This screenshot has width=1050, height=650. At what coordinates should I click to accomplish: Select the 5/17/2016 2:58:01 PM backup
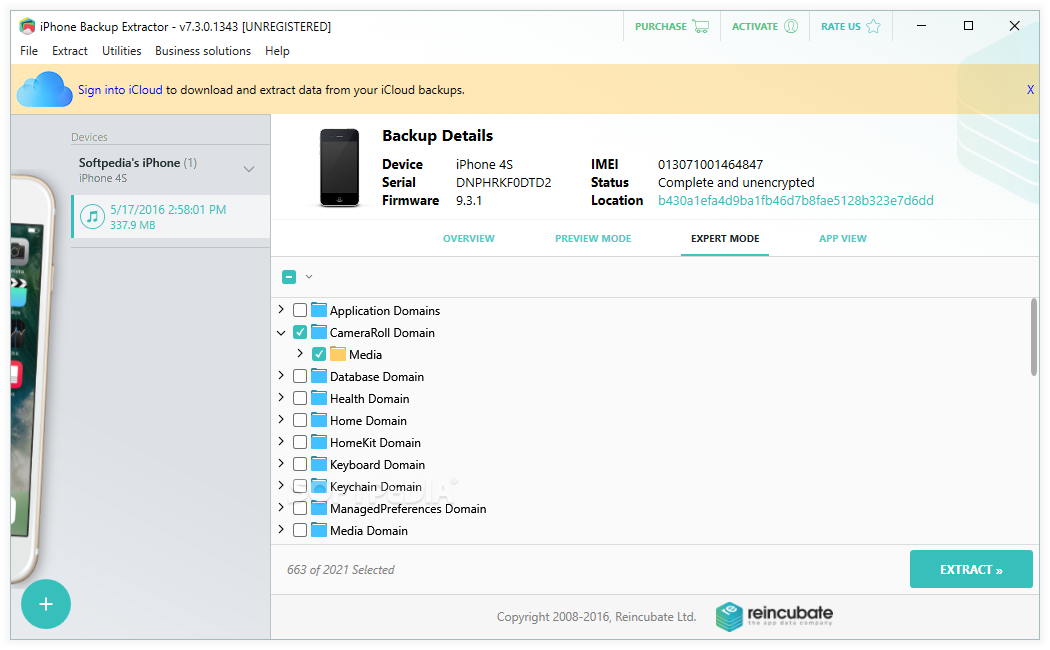point(171,217)
